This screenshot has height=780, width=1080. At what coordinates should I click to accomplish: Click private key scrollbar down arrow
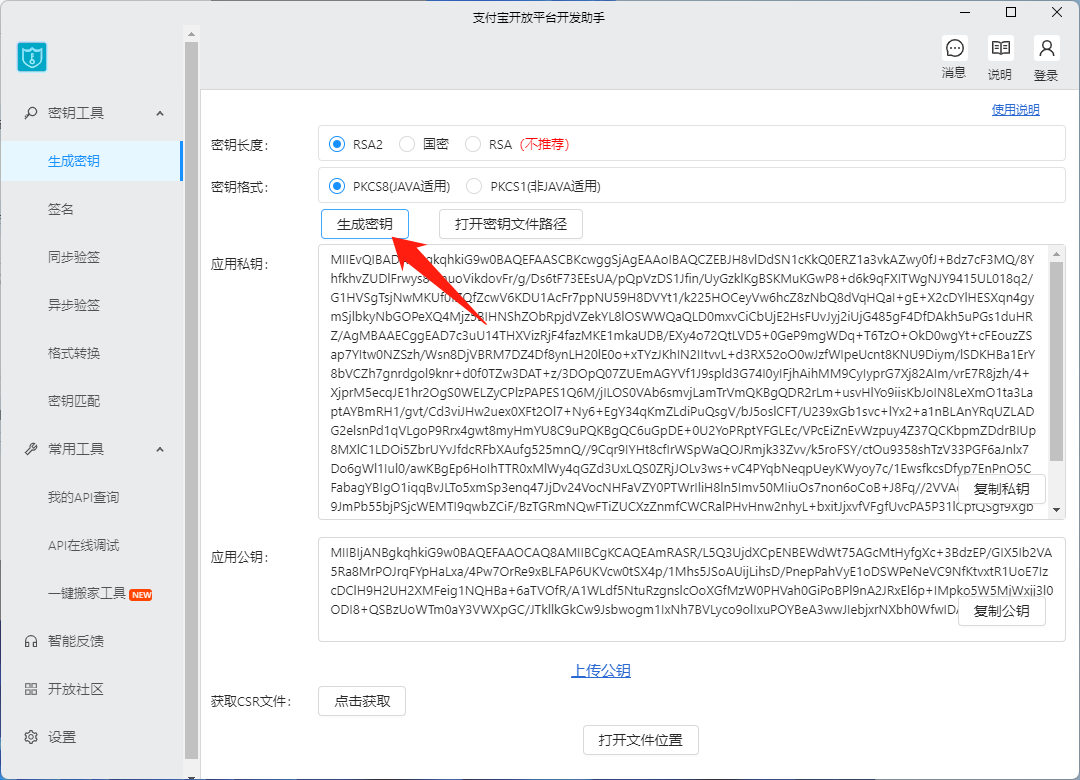[x=1057, y=511]
